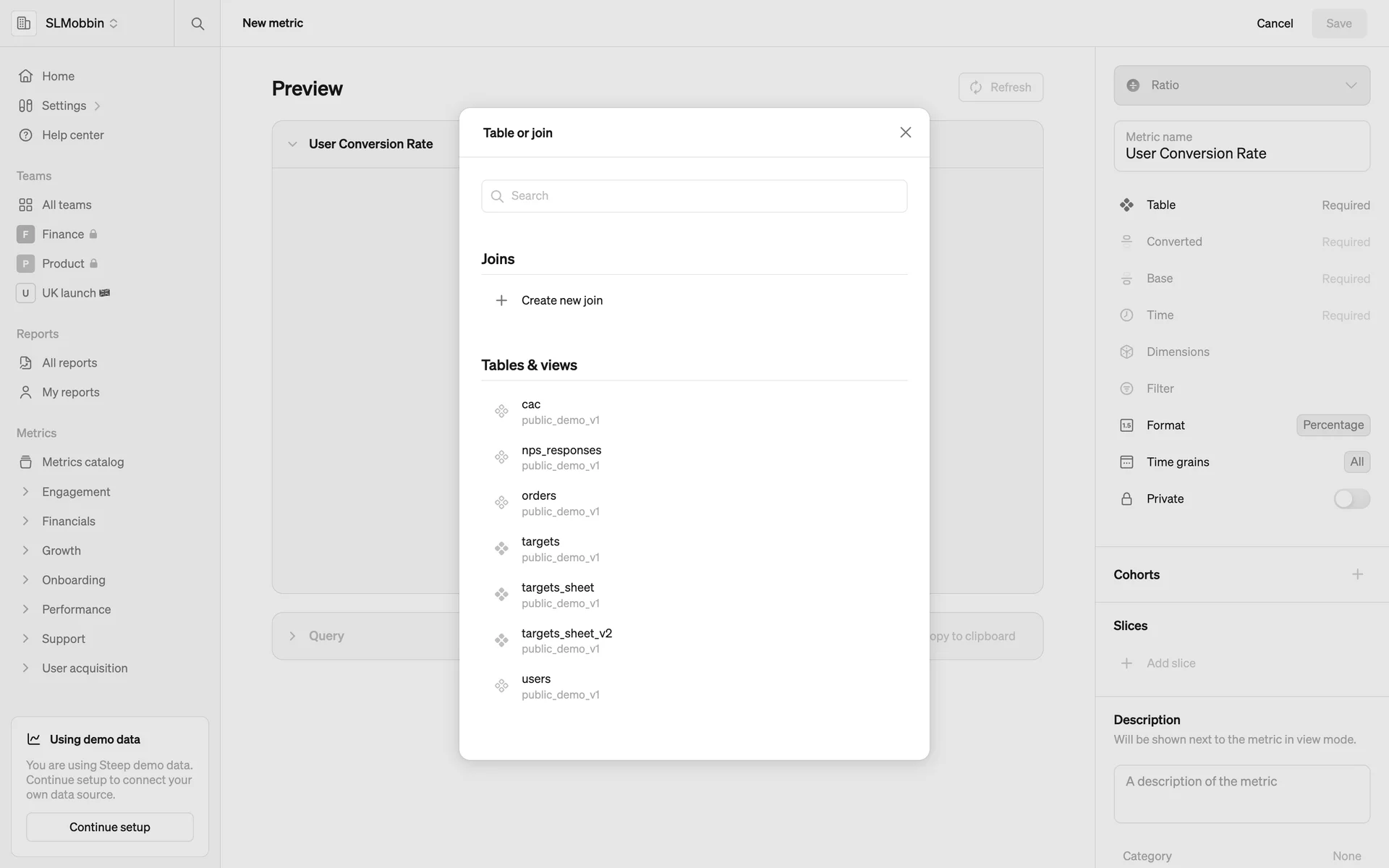The image size is (1389, 868).
Task: Click the All reports document icon
Action: point(26,363)
